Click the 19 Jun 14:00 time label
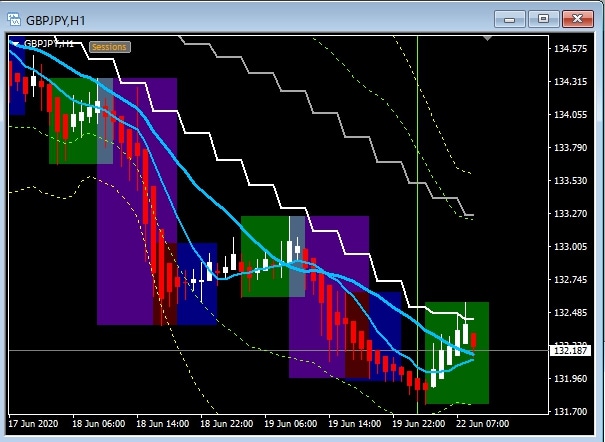605x442 pixels. (x=356, y=424)
